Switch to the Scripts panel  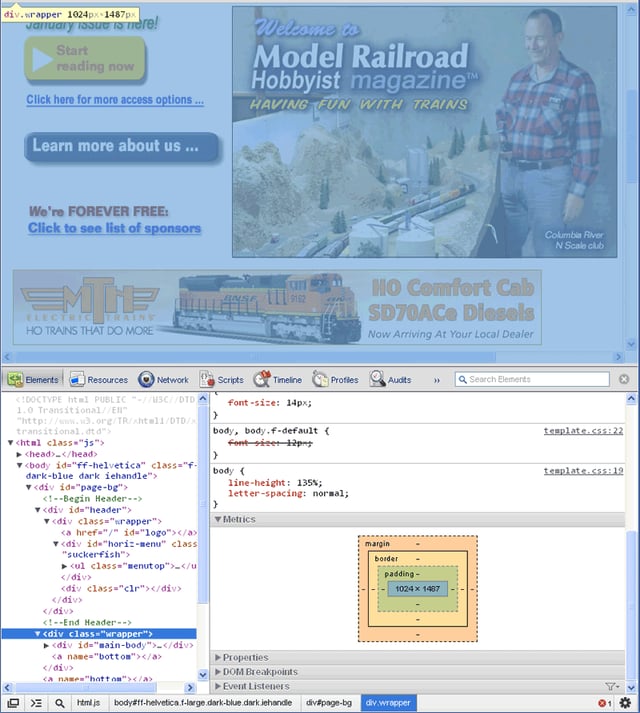[222, 379]
